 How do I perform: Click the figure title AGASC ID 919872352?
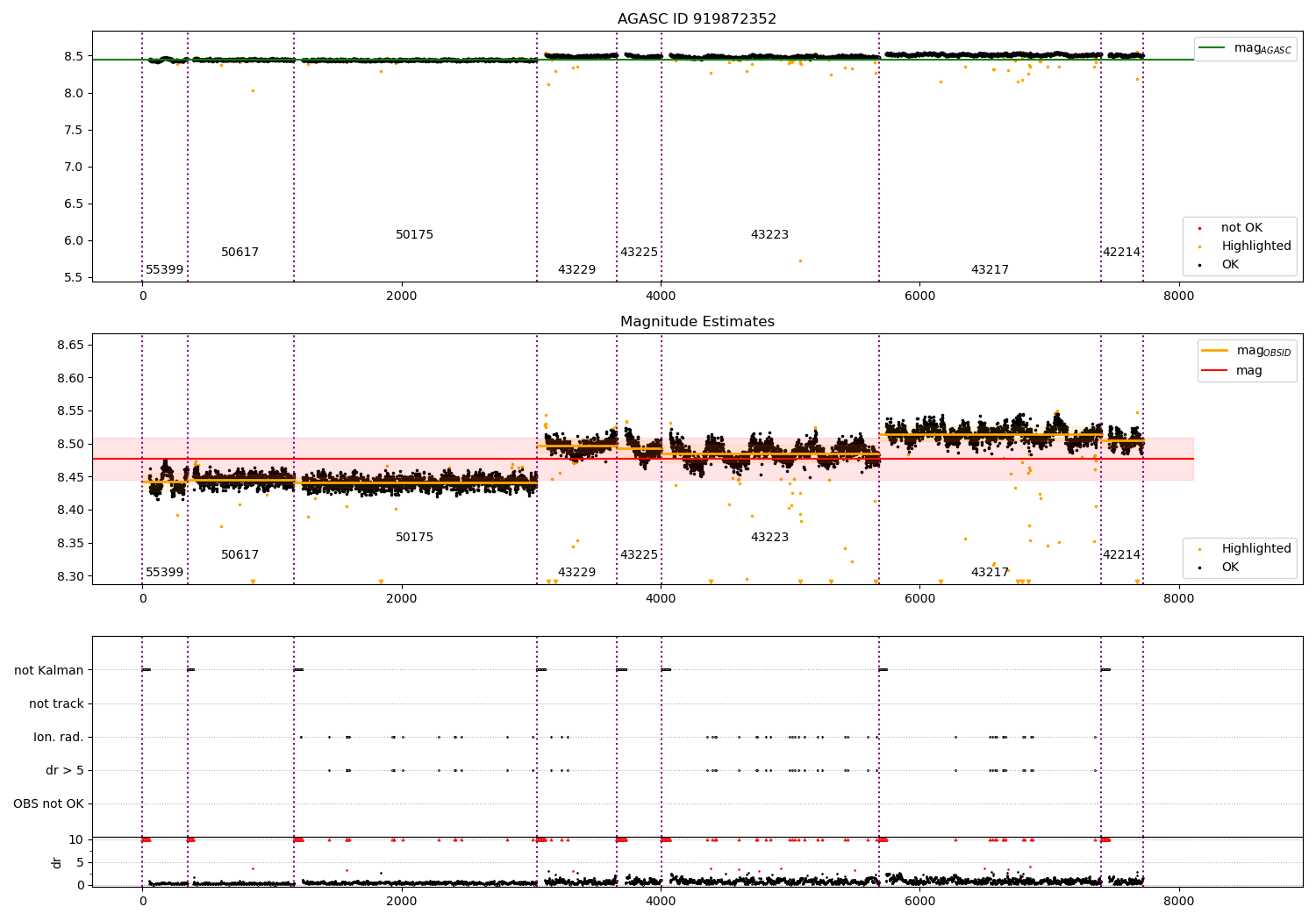(x=697, y=19)
